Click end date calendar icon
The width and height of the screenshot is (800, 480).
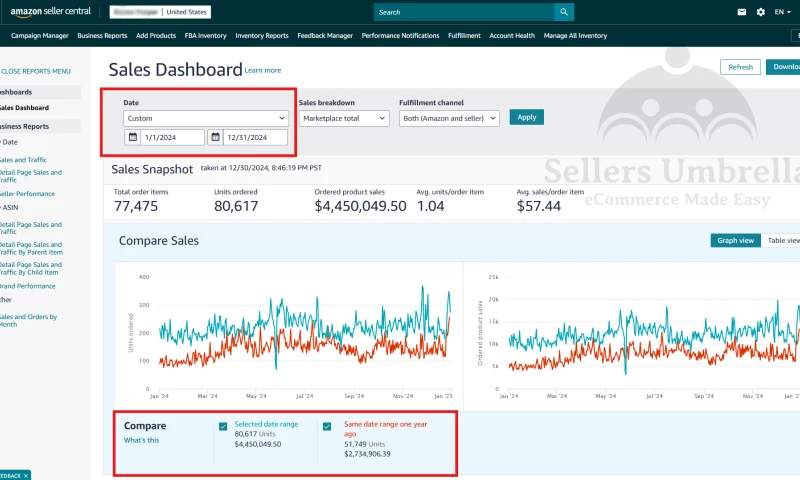click(x=215, y=138)
